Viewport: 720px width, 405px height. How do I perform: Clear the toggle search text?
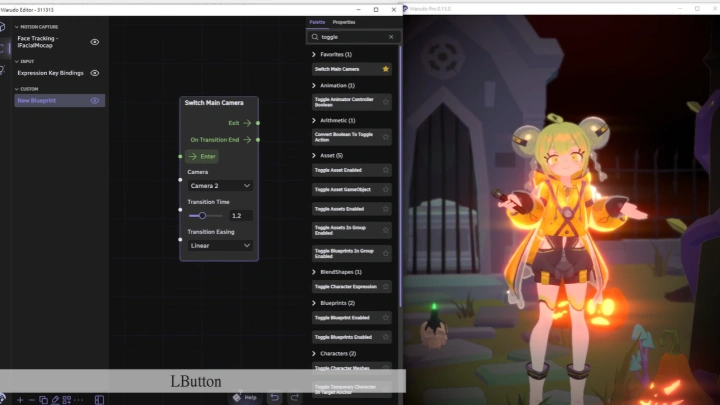[391, 37]
